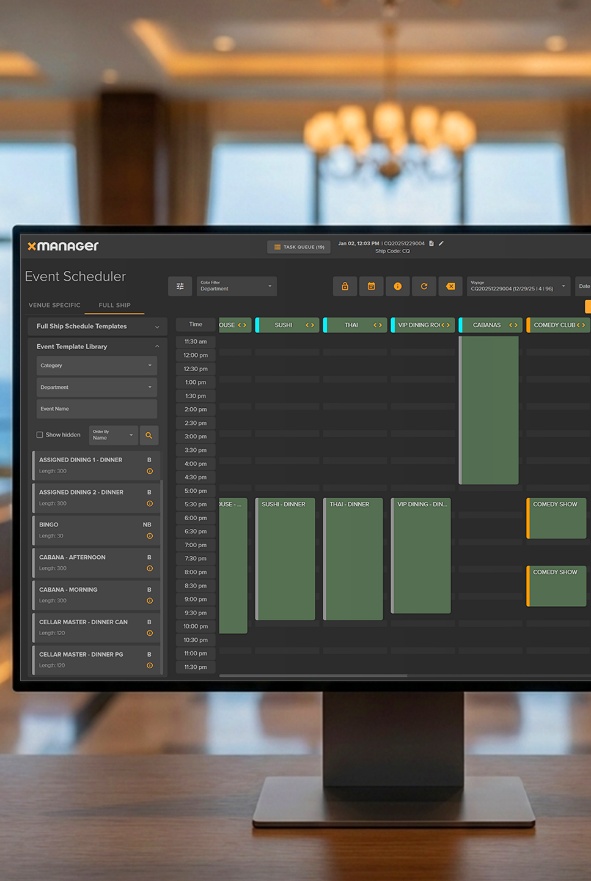Image resolution: width=591 pixels, height=881 pixels.
Task: Click clock icon on Cellar Master - Dinner PG
Action: coord(149,665)
